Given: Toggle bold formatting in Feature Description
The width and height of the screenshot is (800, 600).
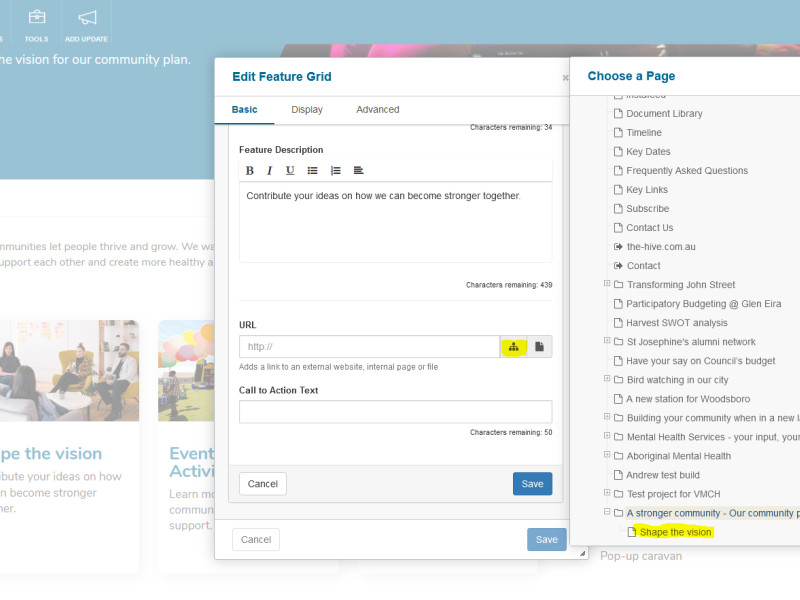Looking at the screenshot, I should coord(250,171).
